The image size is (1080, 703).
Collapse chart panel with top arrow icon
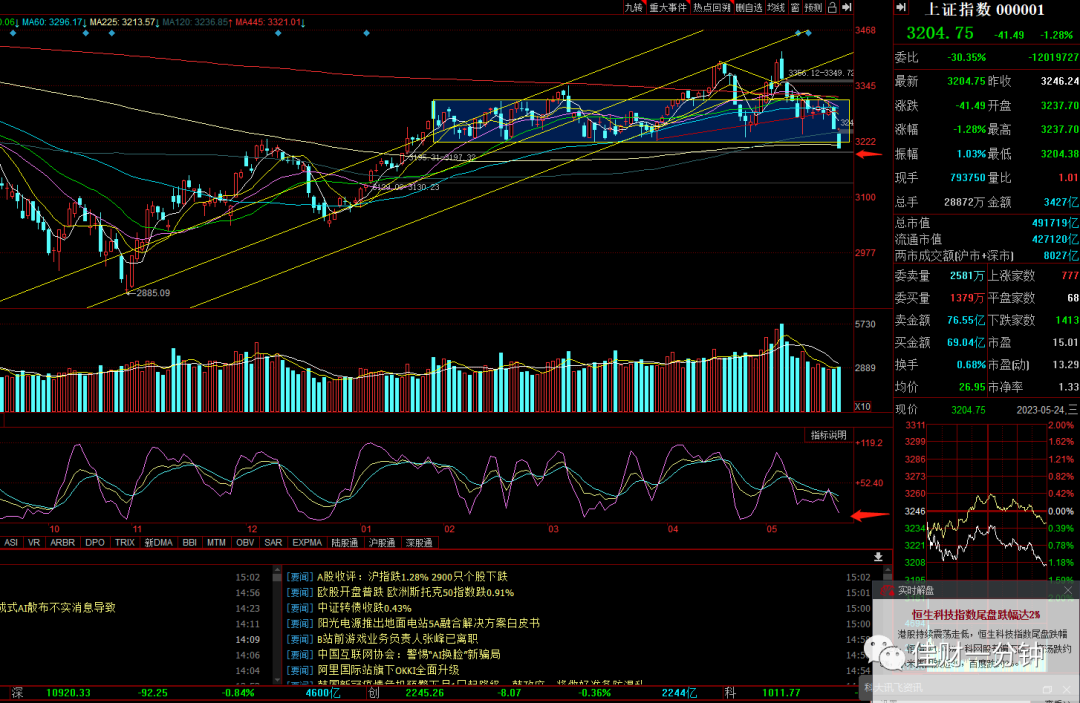click(847, 8)
